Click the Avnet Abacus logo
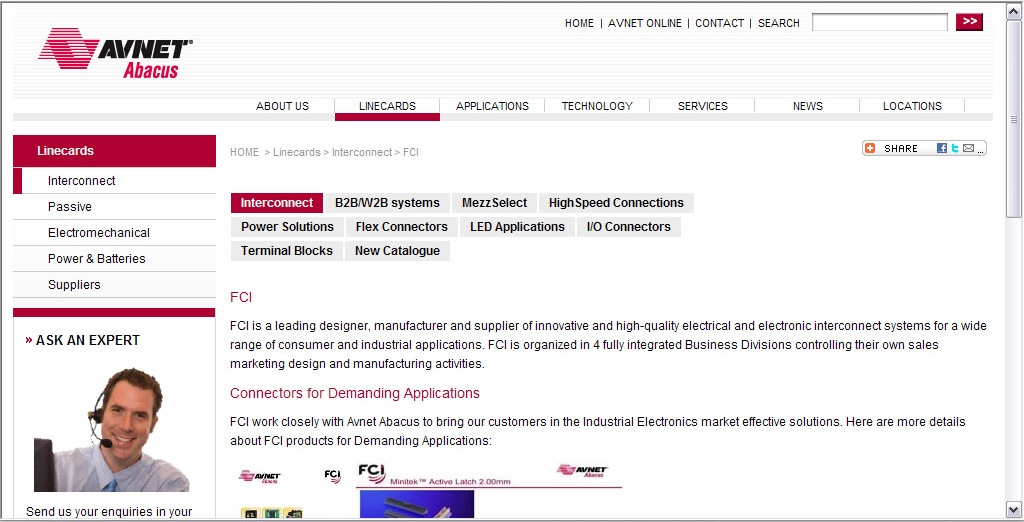The height and width of the screenshot is (522, 1024). 115,53
